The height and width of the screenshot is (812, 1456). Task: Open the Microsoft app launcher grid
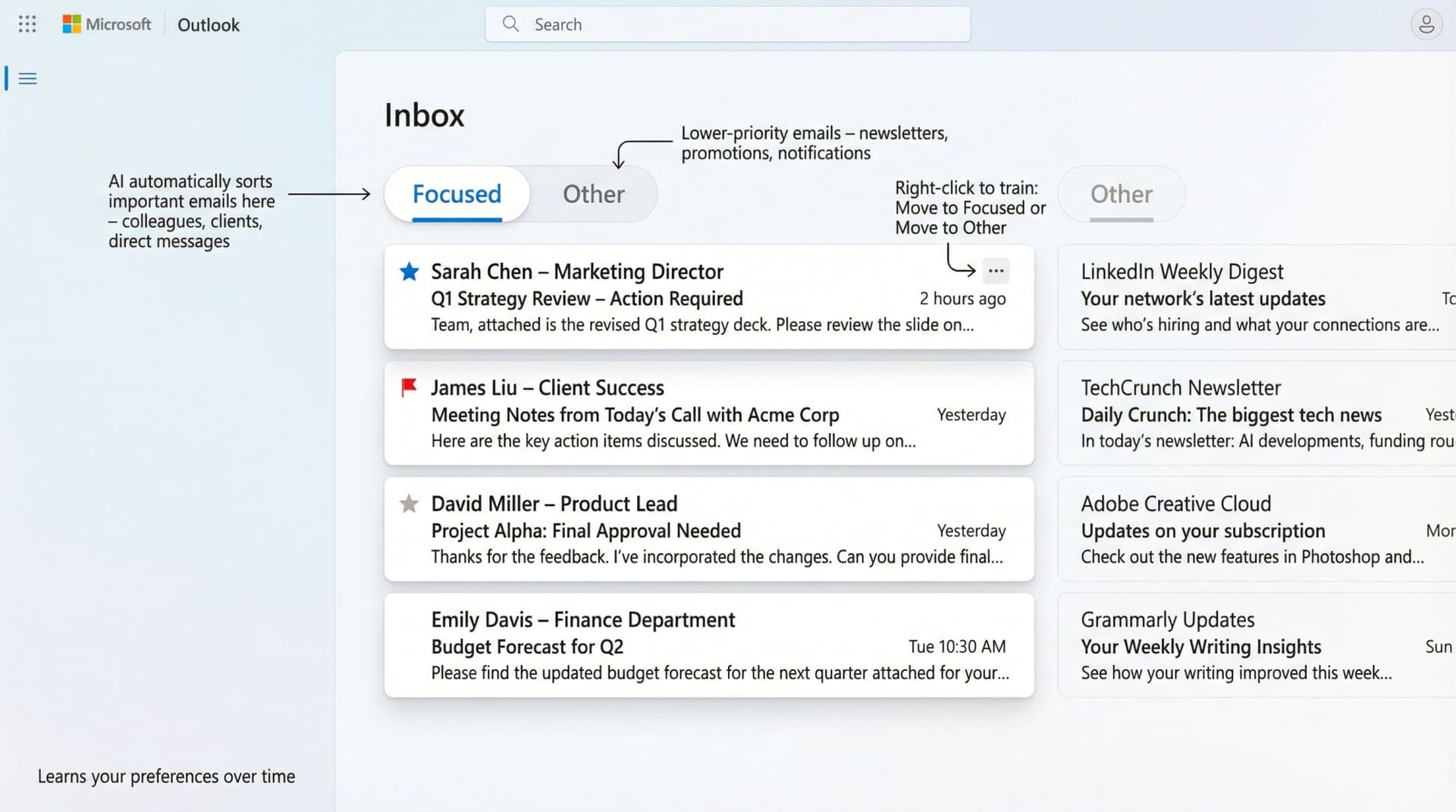(27, 24)
